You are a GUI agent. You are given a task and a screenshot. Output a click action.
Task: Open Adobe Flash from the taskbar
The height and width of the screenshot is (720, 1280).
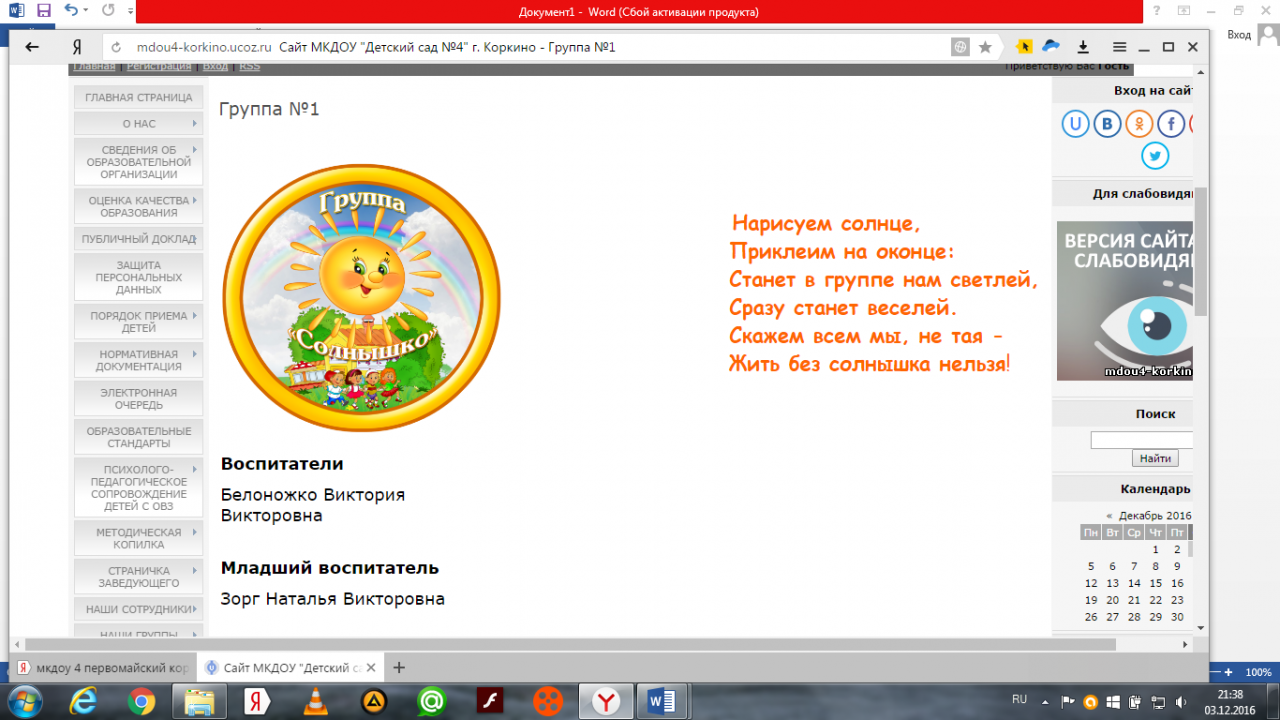(x=490, y=701)
